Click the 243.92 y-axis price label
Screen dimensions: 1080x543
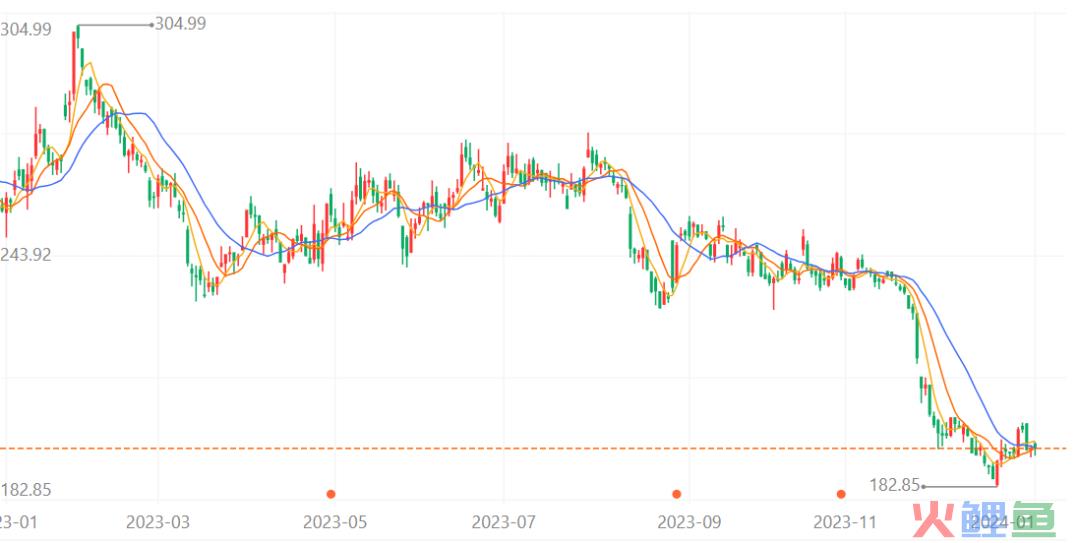pyautogui.click(x=26, y=254)
